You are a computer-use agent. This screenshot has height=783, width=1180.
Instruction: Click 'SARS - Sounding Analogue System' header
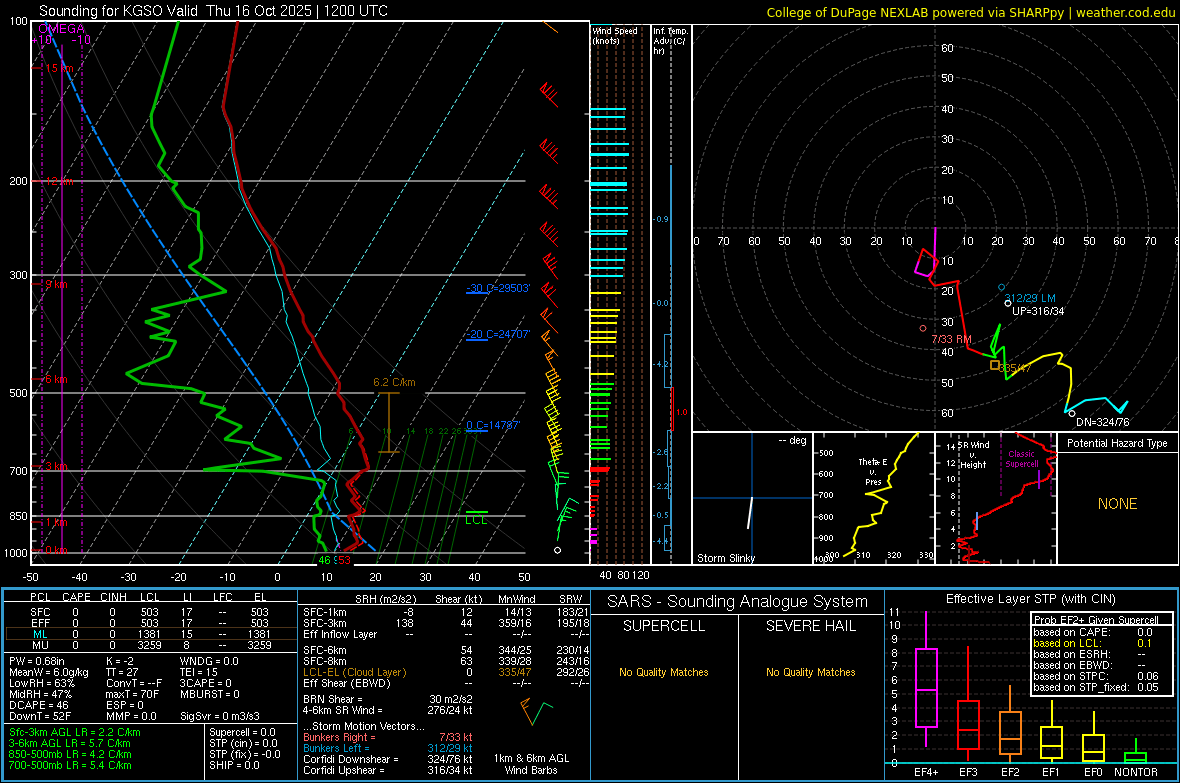coord(737,602)
